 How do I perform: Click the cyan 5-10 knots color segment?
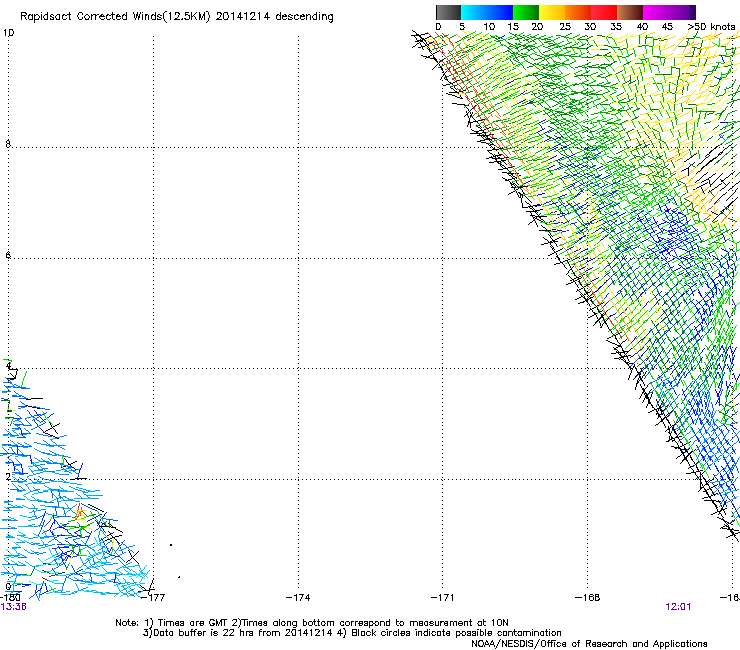point(474,12)
